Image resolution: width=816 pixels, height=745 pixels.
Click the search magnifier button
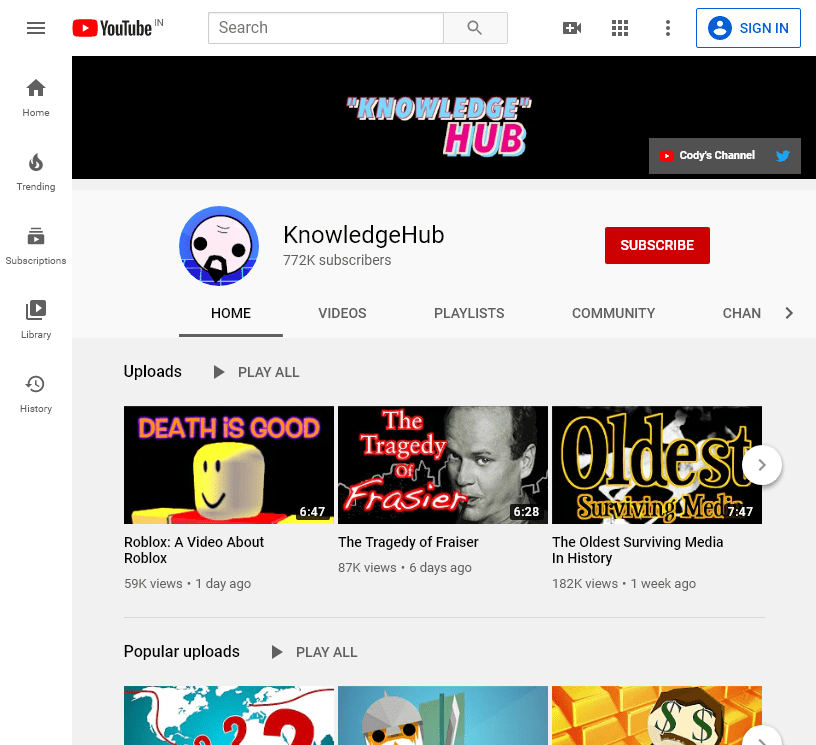[x=475, y=28]
